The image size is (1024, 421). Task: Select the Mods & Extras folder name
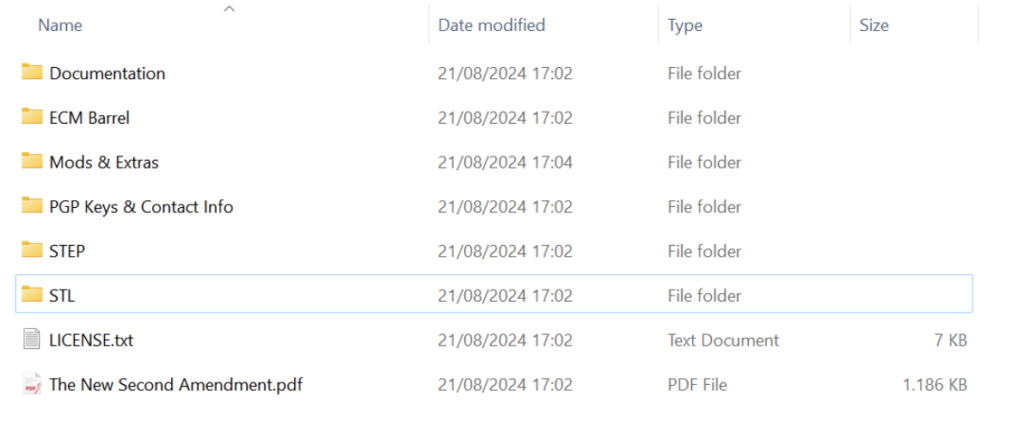click(104, 162)
